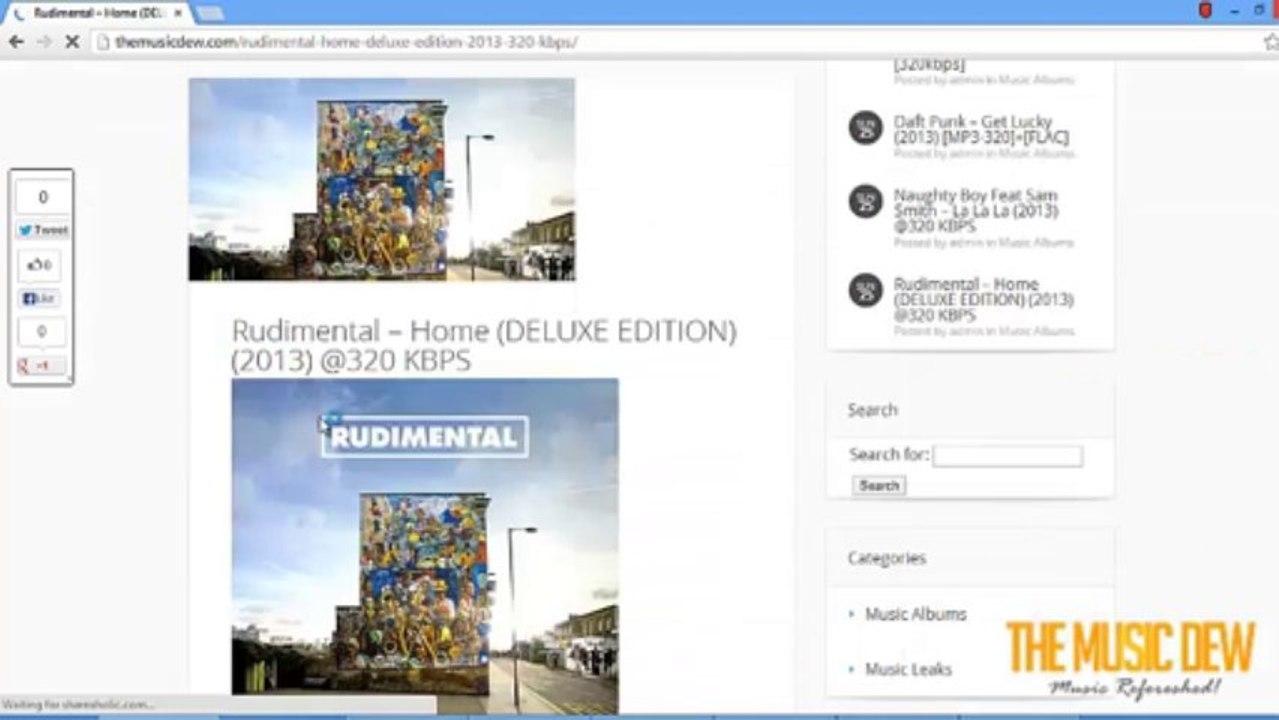
Task: Open the top Rudimental album thumbnail
Action: (381, 180)
